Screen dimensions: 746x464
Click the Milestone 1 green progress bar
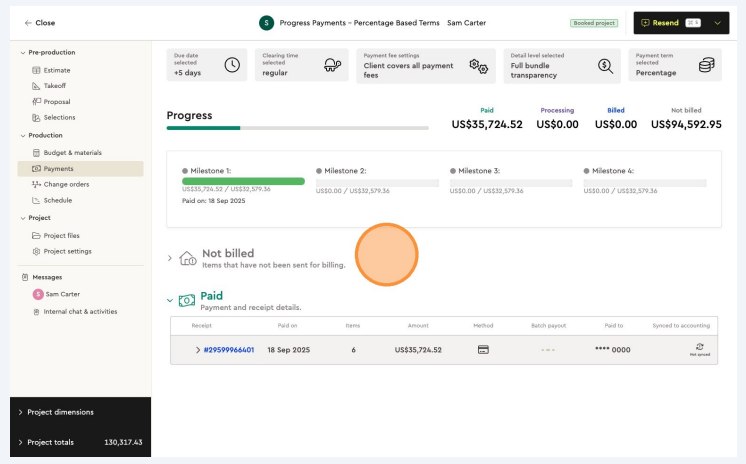click(x=243, y=181)
